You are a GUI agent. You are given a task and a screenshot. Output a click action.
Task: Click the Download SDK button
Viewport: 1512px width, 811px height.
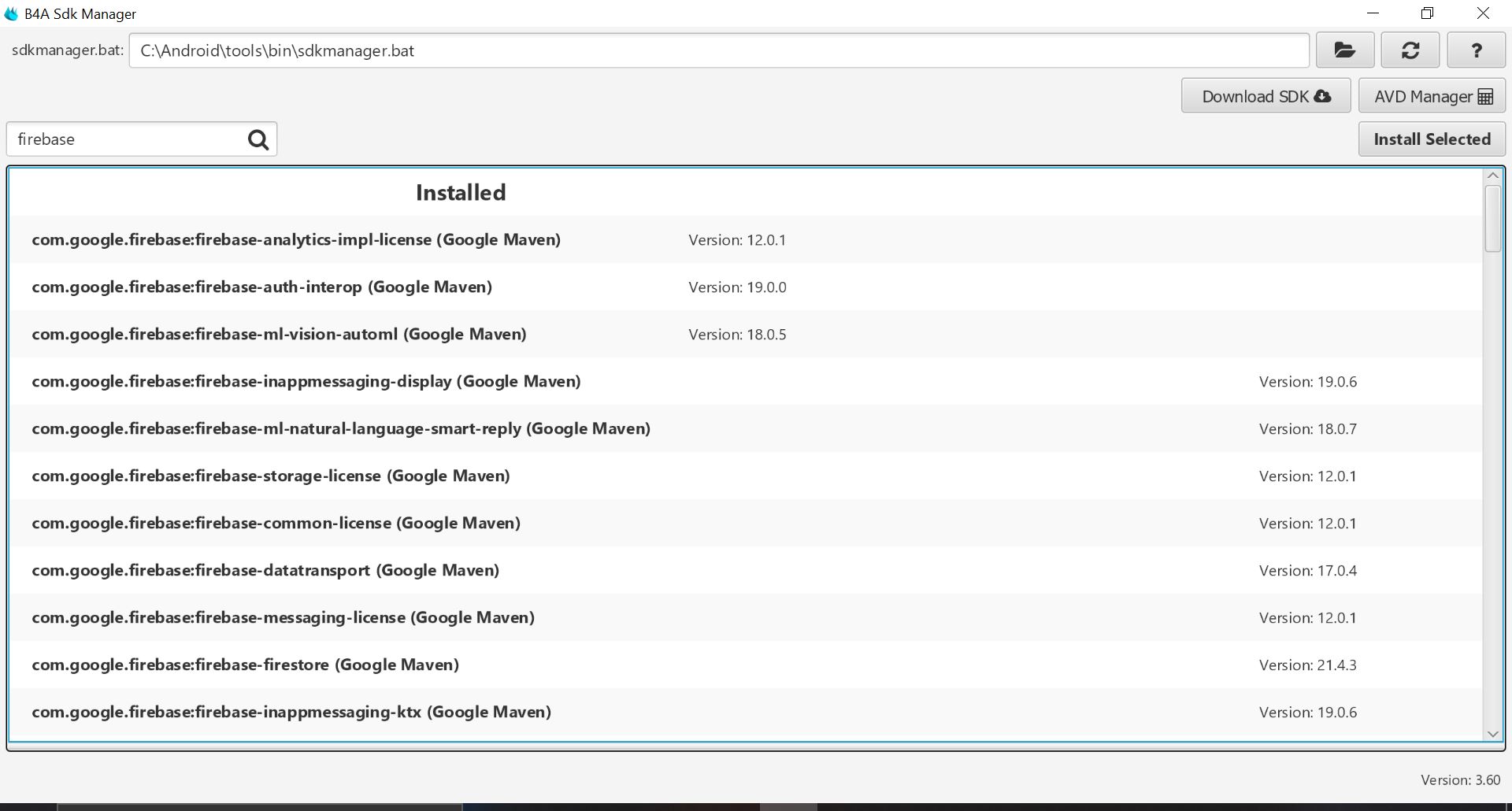[1266, 96]
